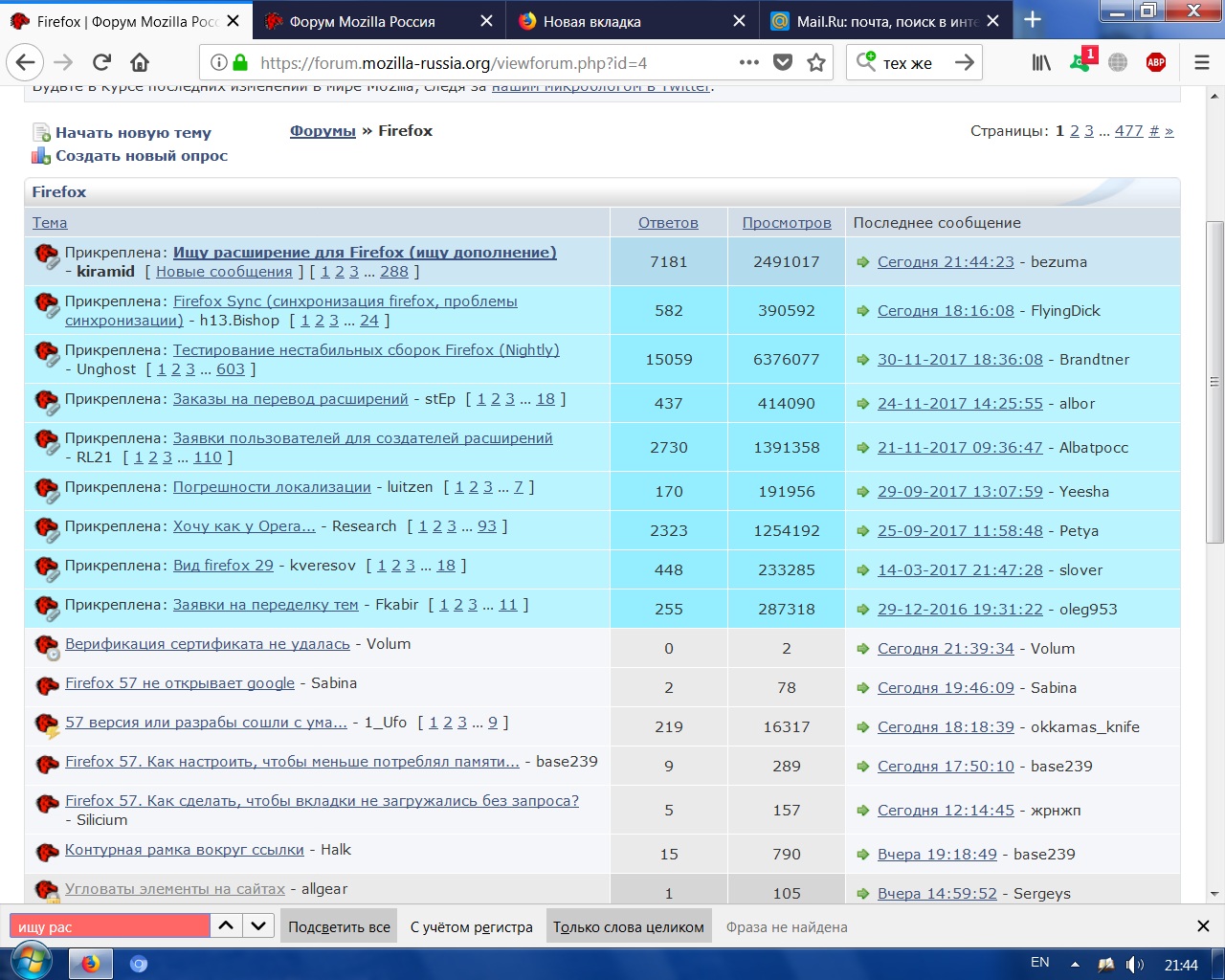Screen dimensions: 1225x980
Task: Click Создать новый опрос link
Action: pyautogui.click(x=142, y=155)
